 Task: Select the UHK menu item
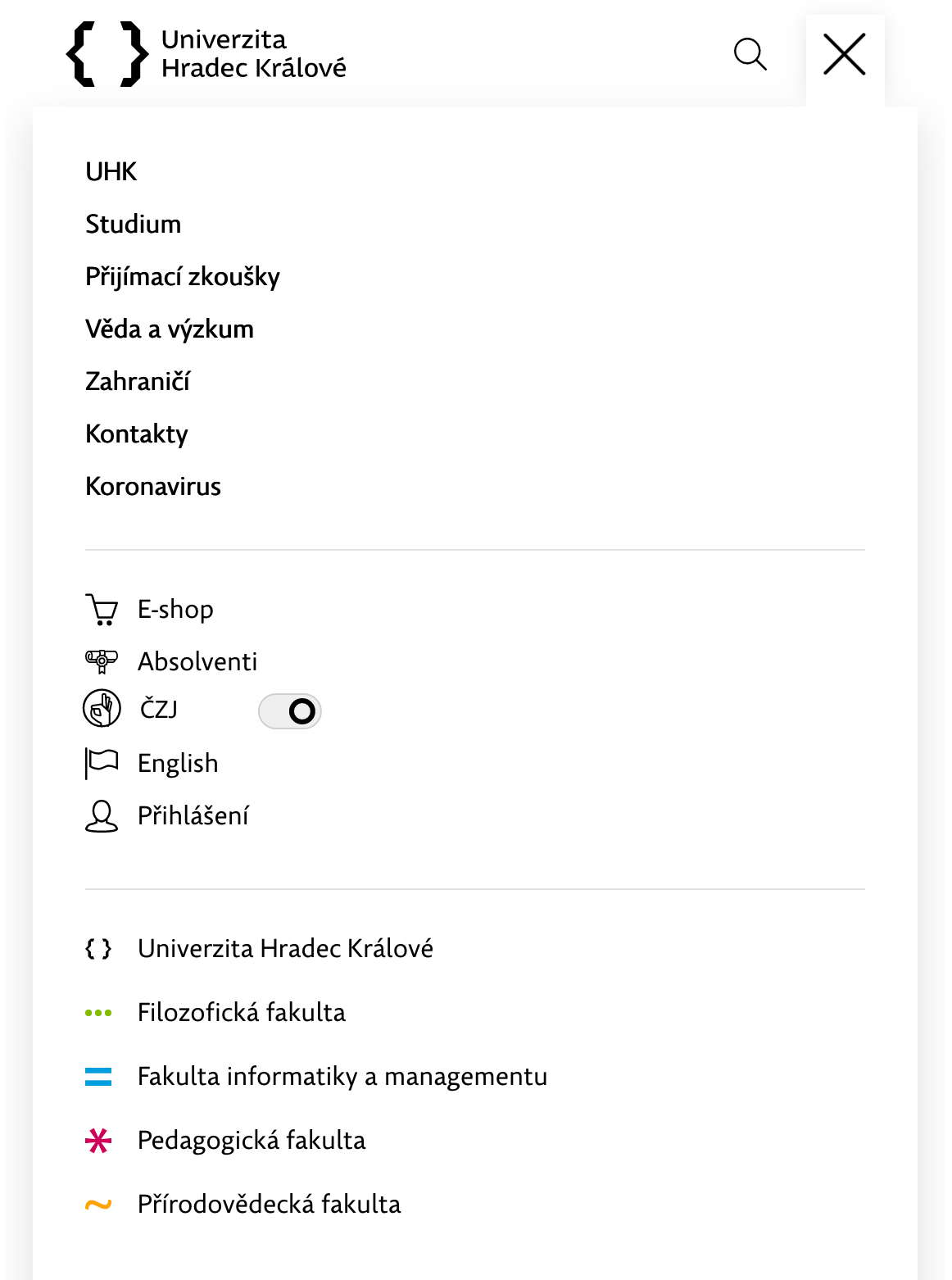pyautogui.click(x=111, y=172)
